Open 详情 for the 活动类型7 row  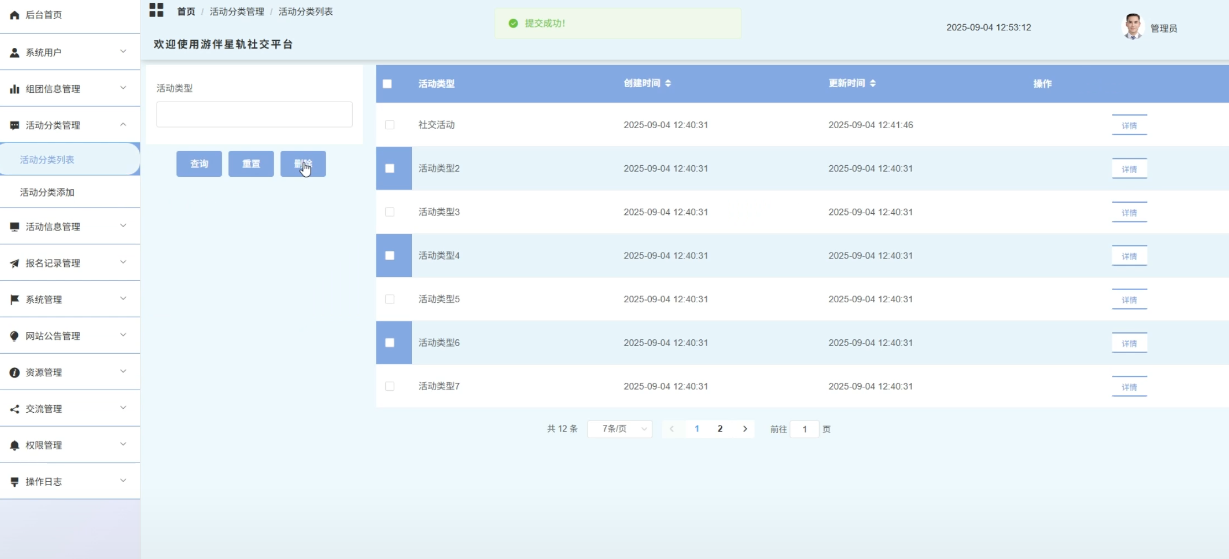pos(1129,387)
